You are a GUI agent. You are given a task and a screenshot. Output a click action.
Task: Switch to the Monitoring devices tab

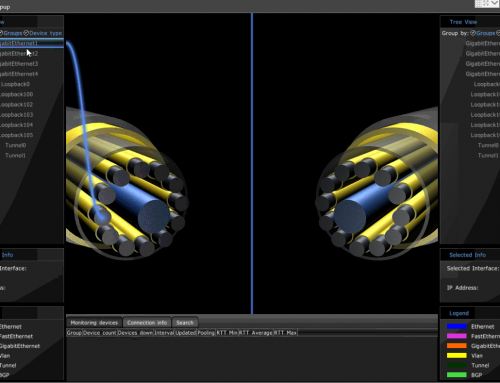pos(94,322)
